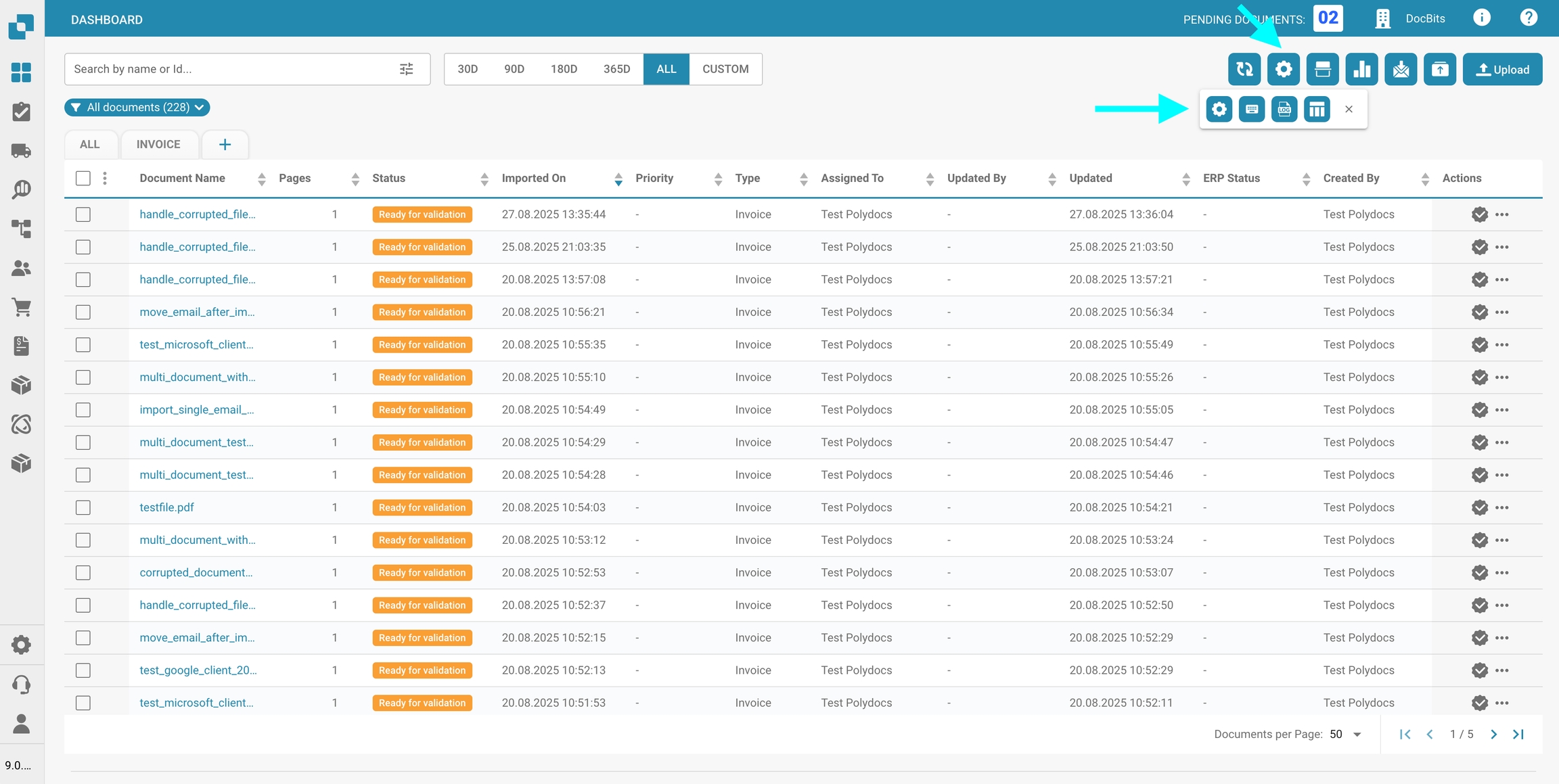Expand the All documents (228) filter dropdown
The image size is (1559, 784).
(137, 108)
